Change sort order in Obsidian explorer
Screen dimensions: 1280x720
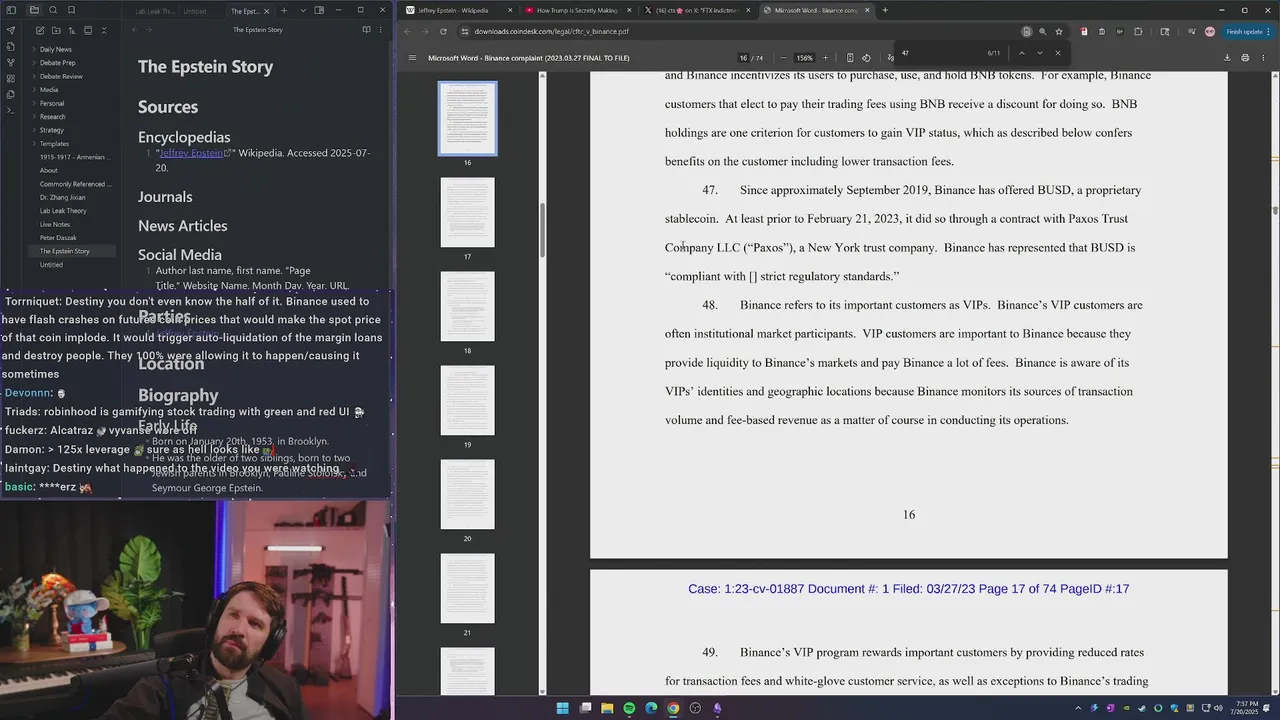tap(72, 30)
